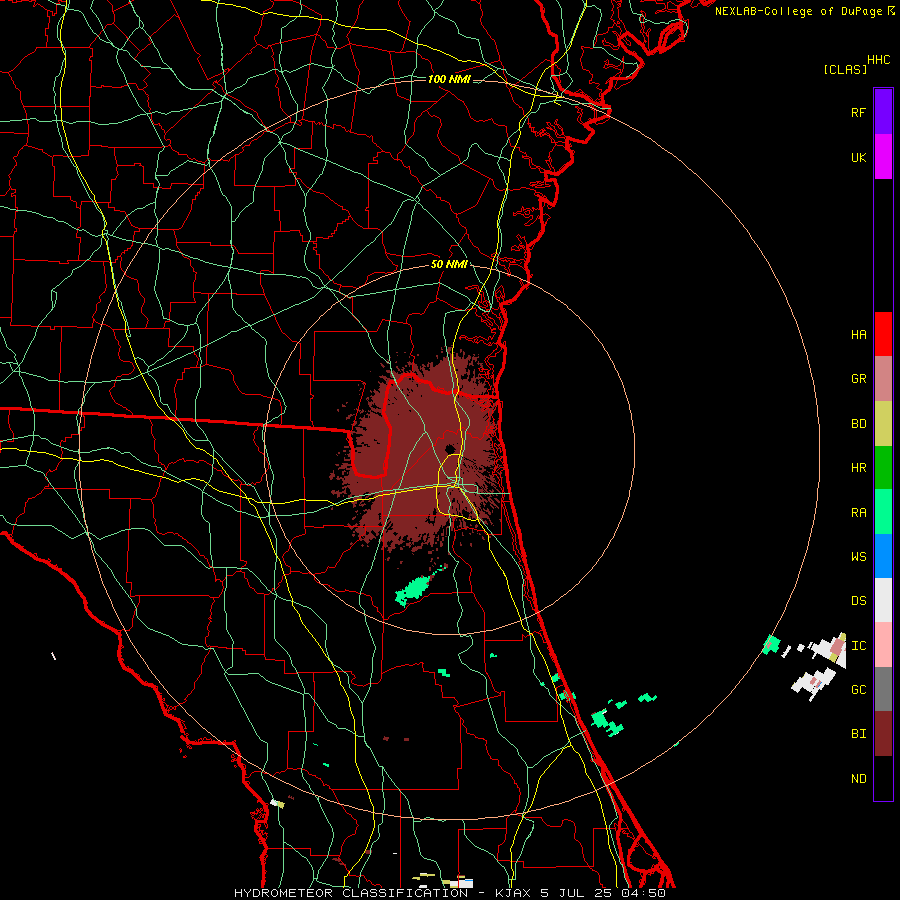Click the GC legend label
Screen dimensions: 900x900
tap(858, 689)
